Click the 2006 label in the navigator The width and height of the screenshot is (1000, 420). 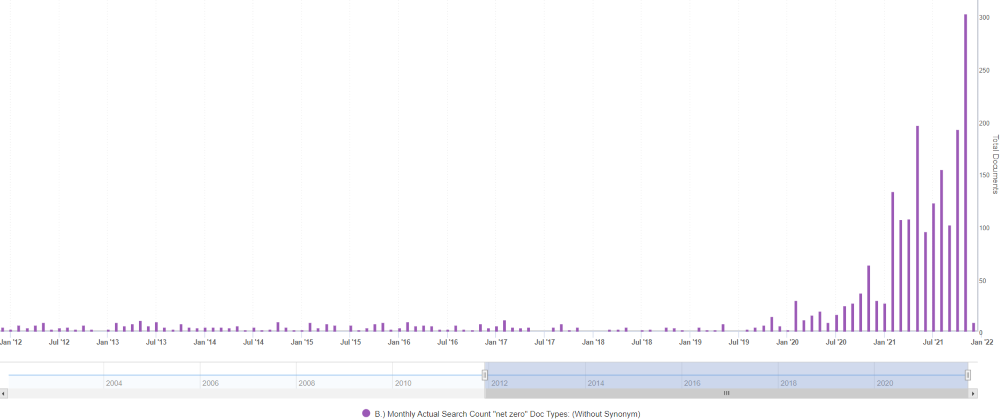[210, 383]
